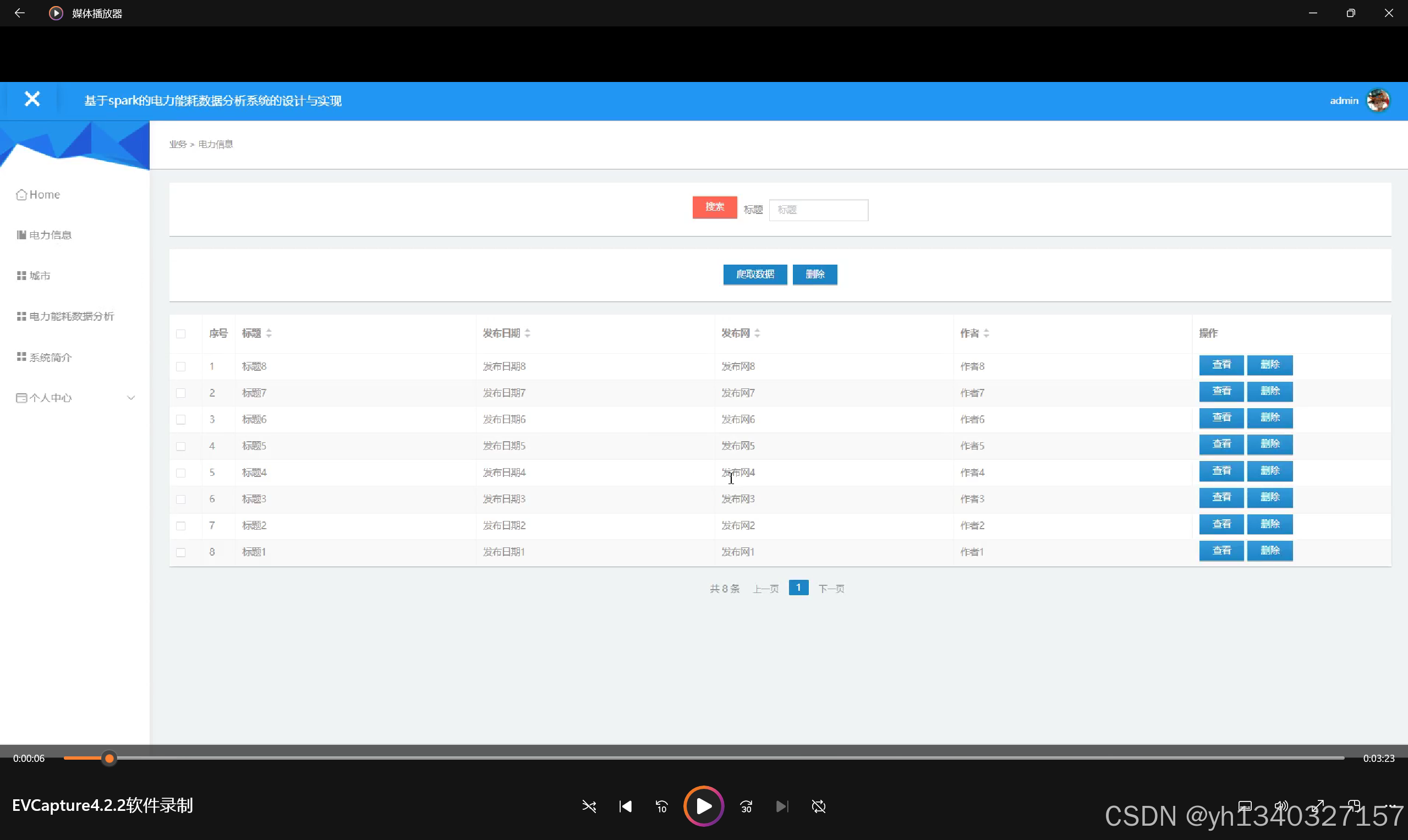The width and height of the screenshot is (1408, 840).
Task: Go back using media player arrow
Action: pyautogui.click(x=19, y=13)
